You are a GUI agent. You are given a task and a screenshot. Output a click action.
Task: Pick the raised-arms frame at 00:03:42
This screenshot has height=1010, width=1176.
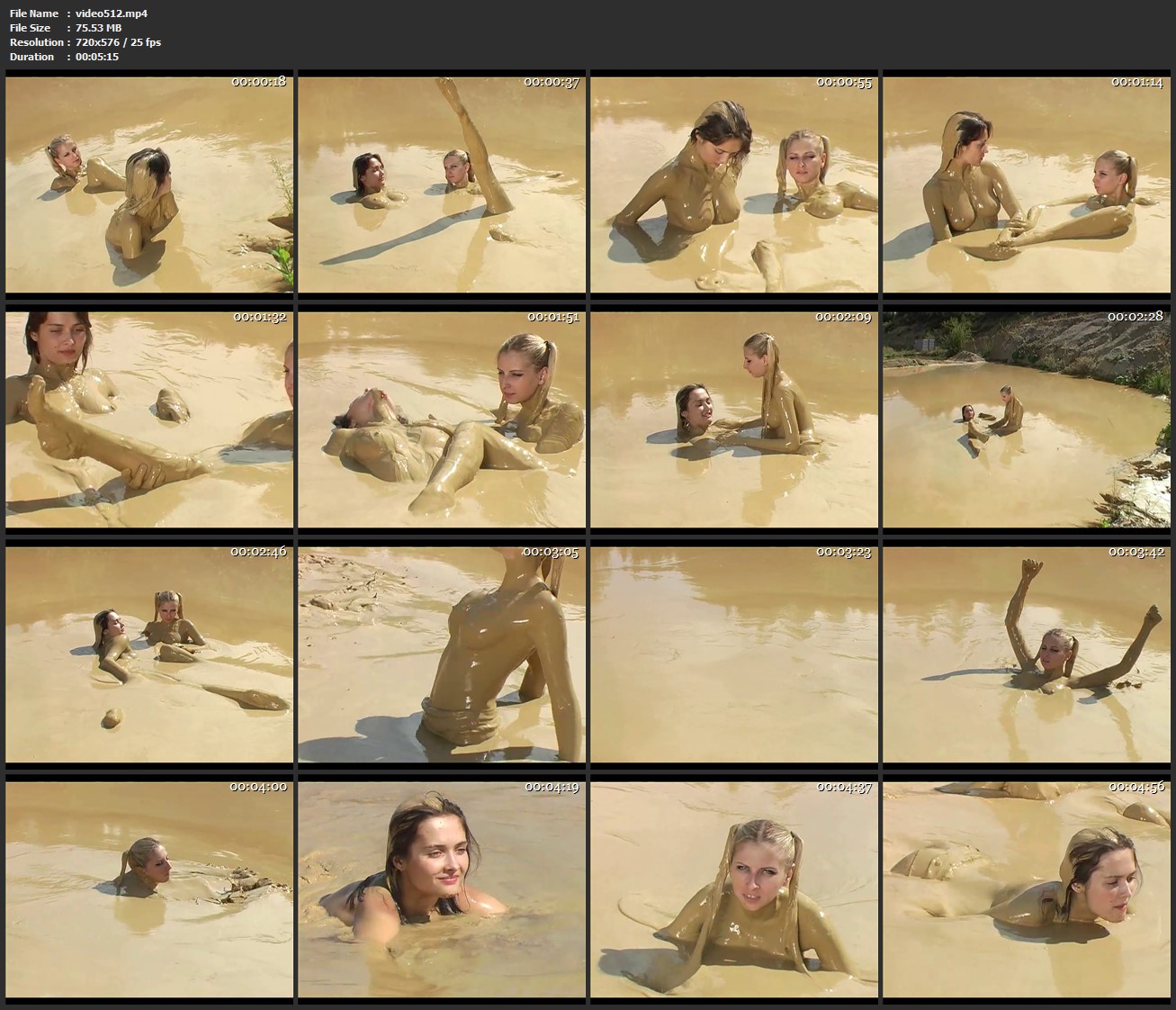pyautogui.click(x=1027, y=654)
